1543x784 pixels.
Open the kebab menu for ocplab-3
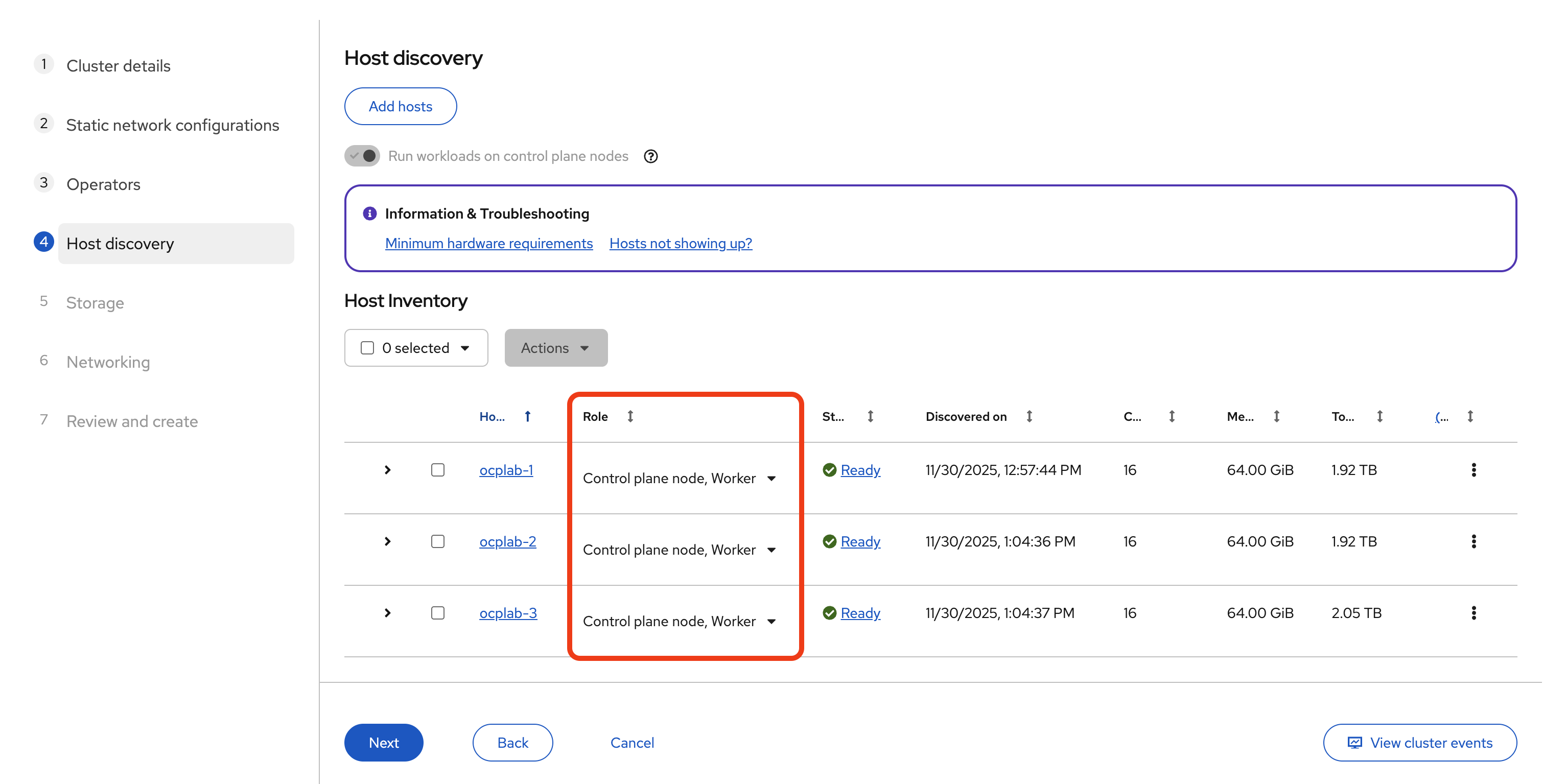1474,612
